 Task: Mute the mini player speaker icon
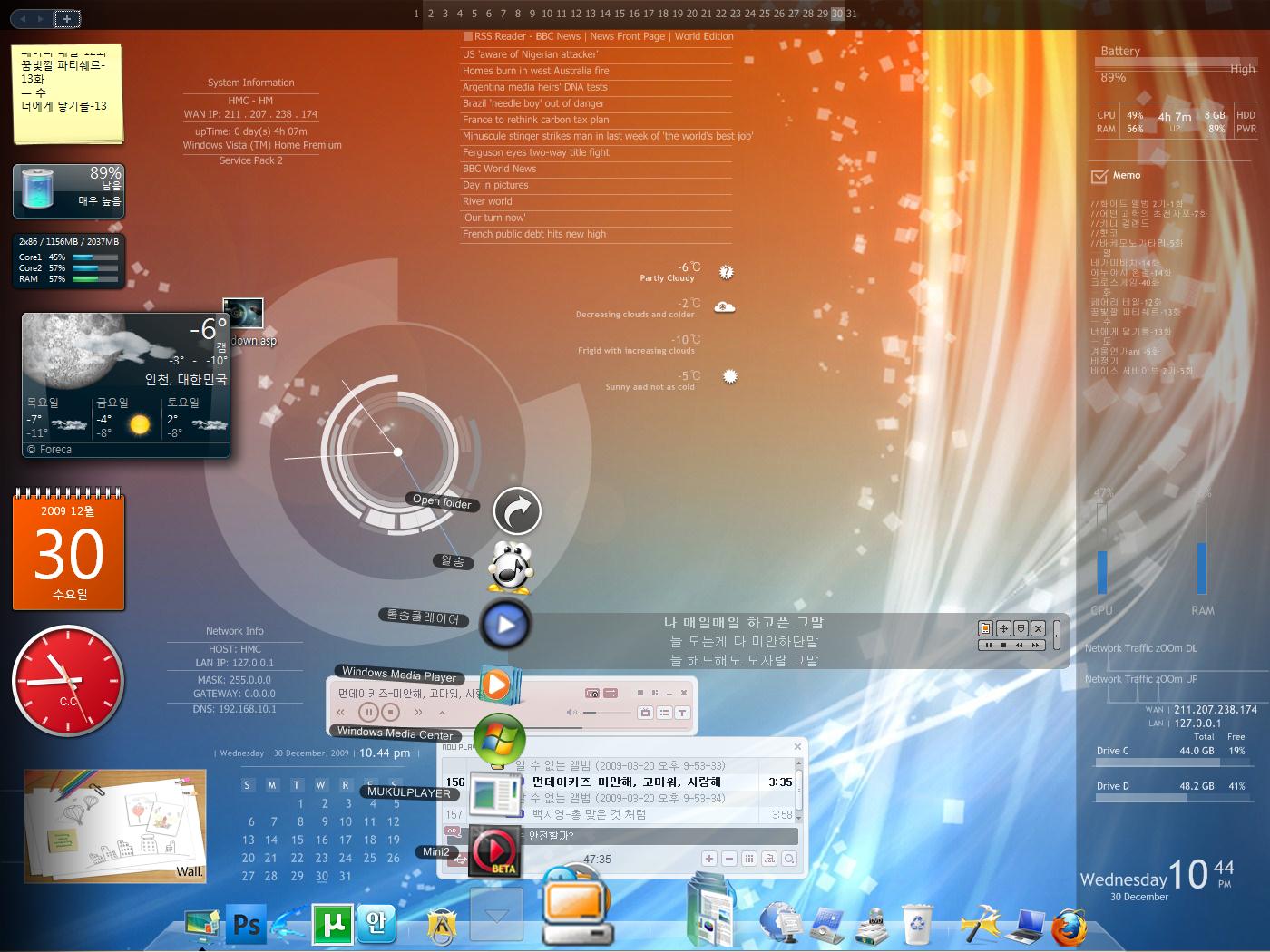click(571, 713)
